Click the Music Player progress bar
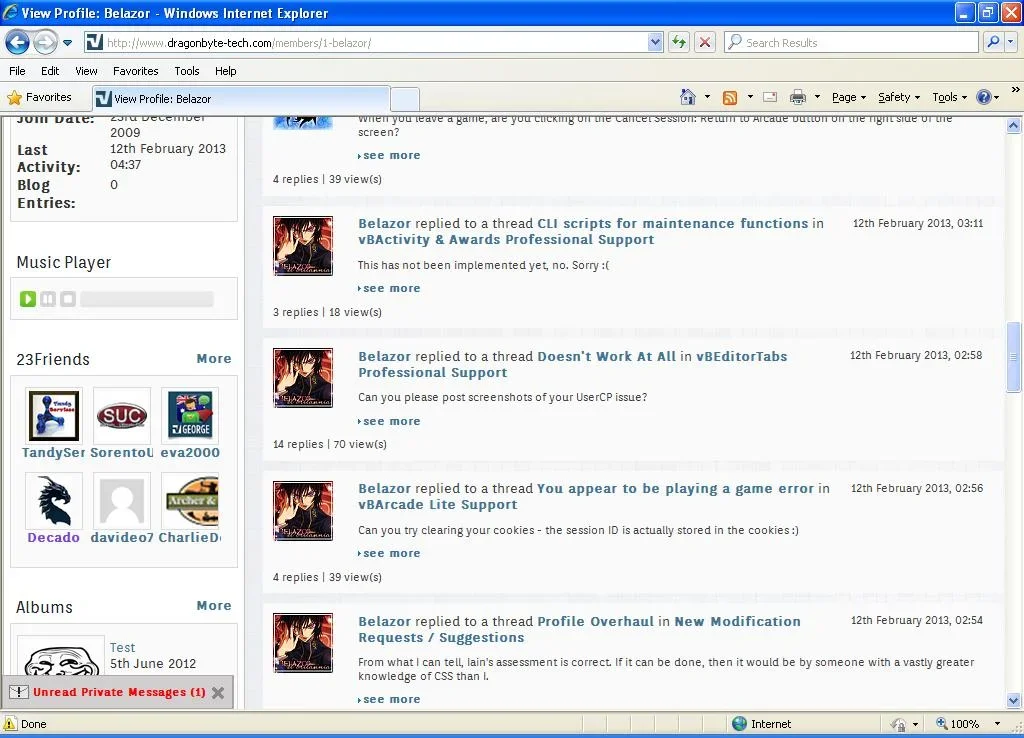This screenshot has width=1024, height=738. [147, 299]
